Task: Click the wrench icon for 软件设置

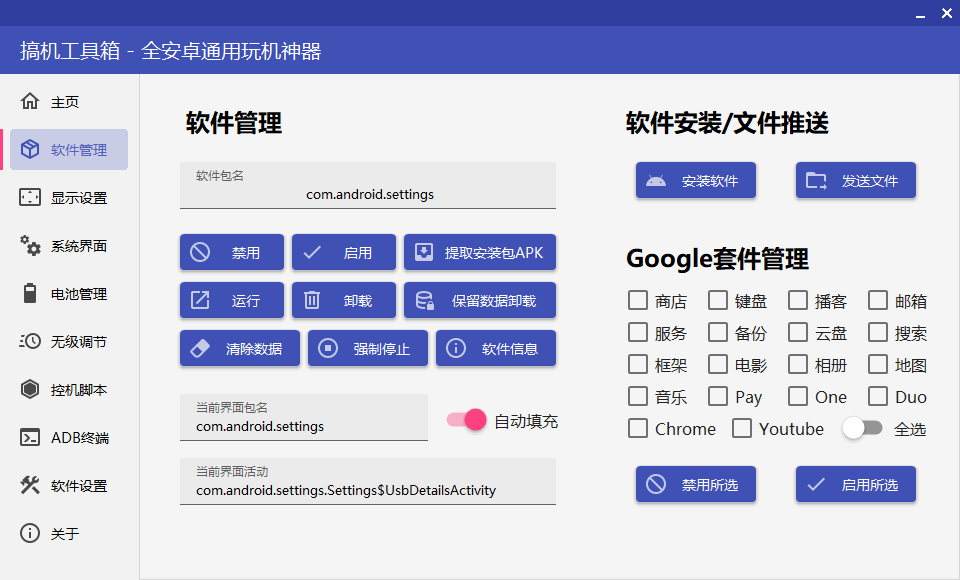Action: click(x=31, y=485)
